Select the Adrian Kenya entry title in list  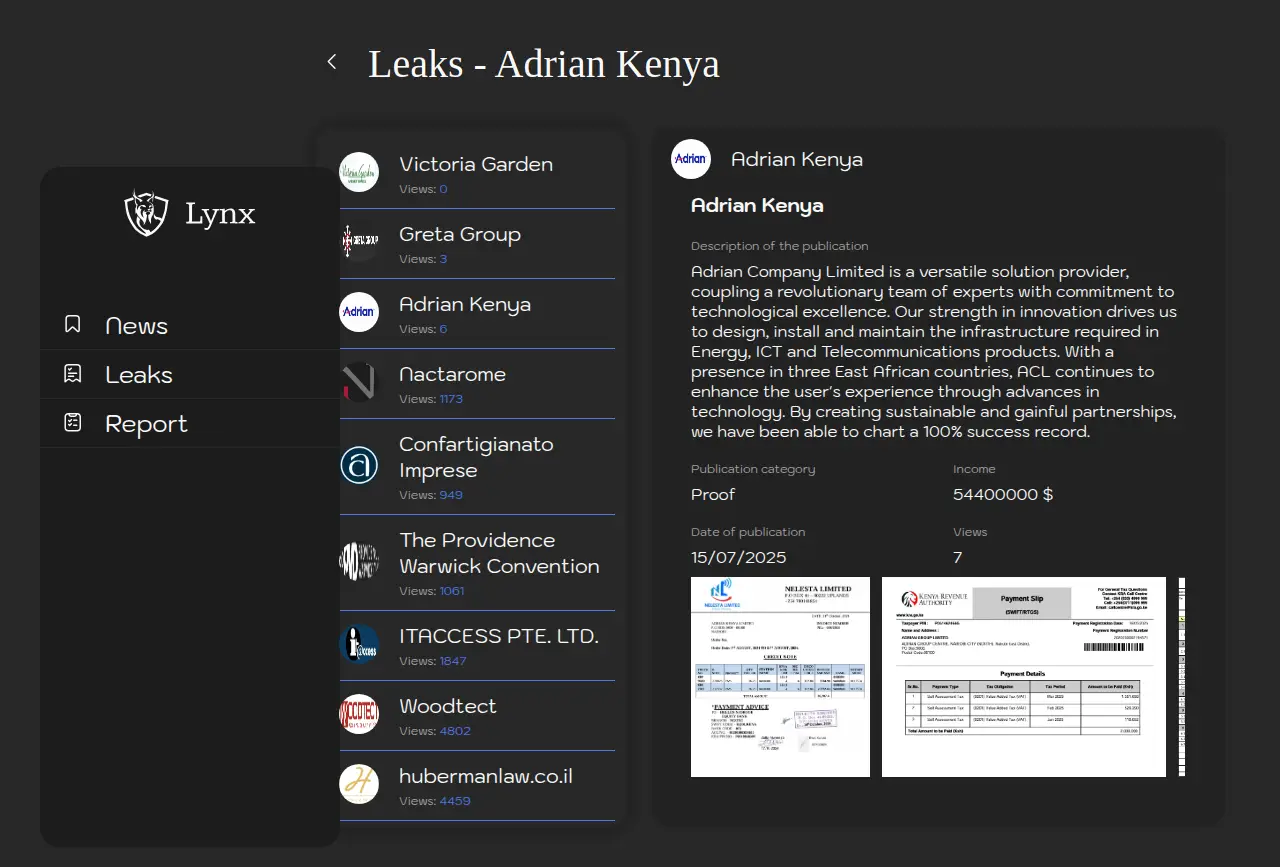[x=465, y=304]
